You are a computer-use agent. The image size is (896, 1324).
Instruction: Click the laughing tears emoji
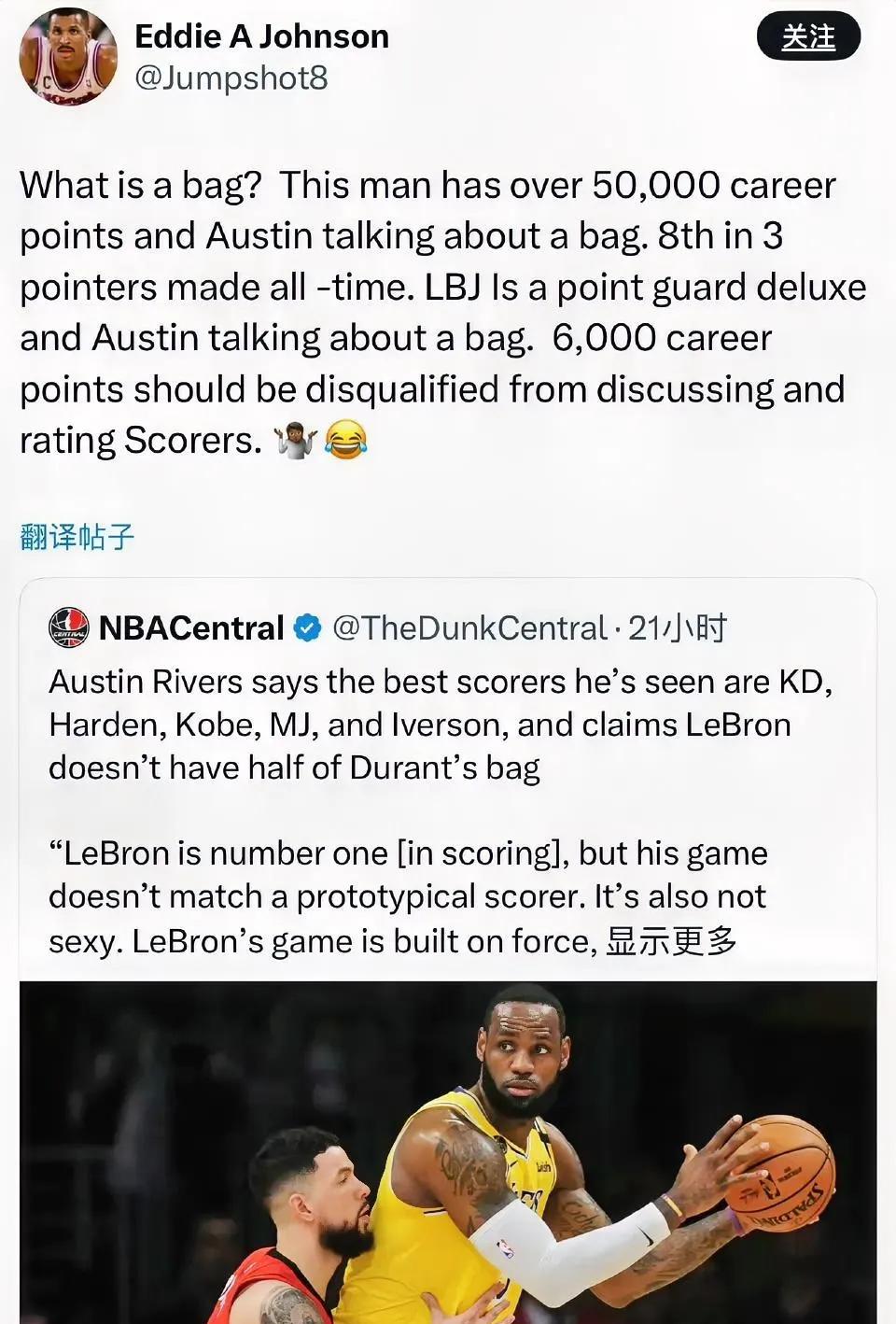point(345,440)
